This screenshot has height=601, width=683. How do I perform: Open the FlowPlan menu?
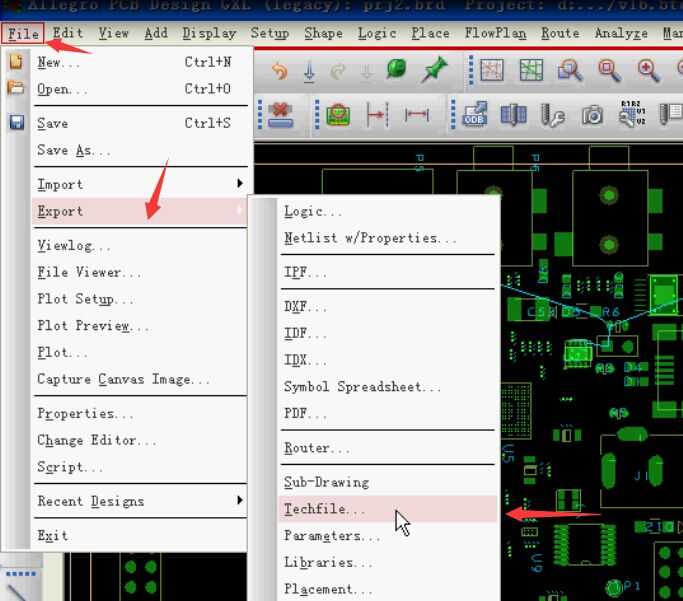tap(495, 33)
